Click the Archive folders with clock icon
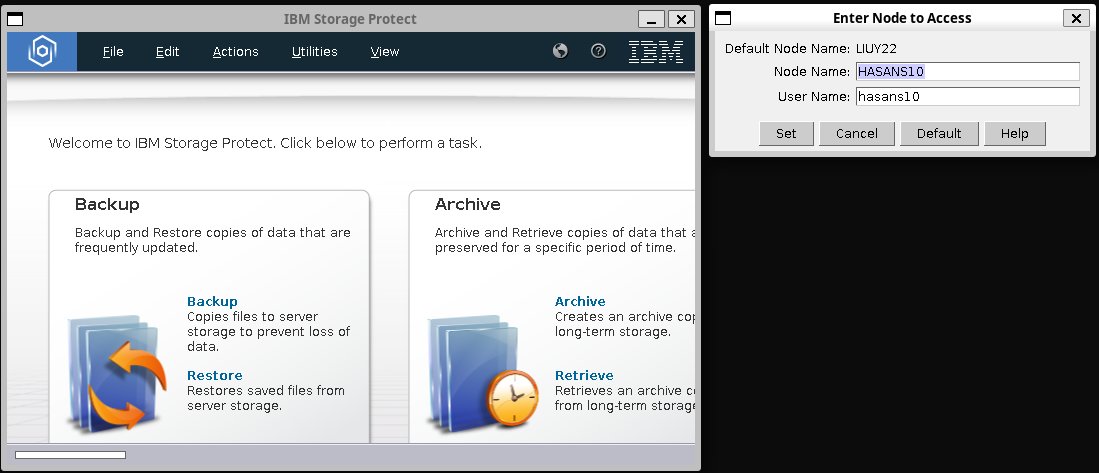Viewport: 1099px width, 473px height. [484, 373]
